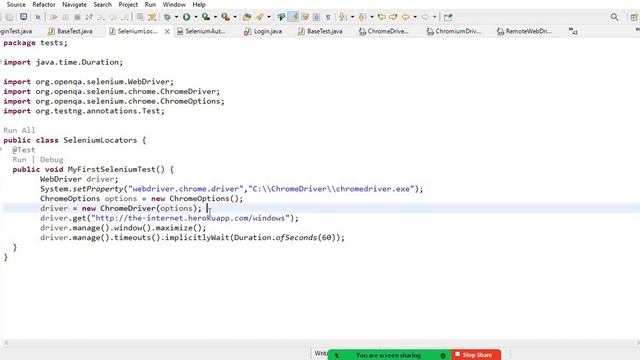Image resolution: width=640 pixels, height=360 pixels.
Task: Click the Pin Editor toolbar icon
Action: 448,17
